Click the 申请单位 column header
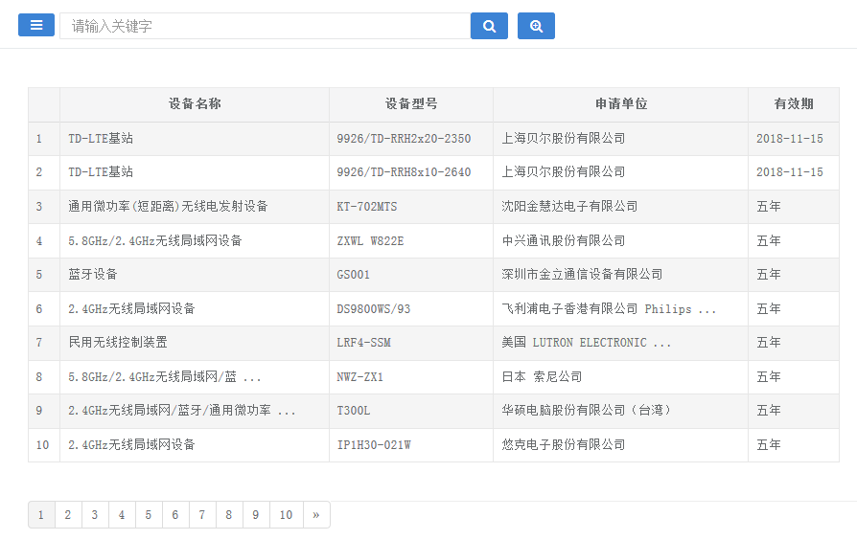Screen dimensions: 857x540 pos(620,104)
